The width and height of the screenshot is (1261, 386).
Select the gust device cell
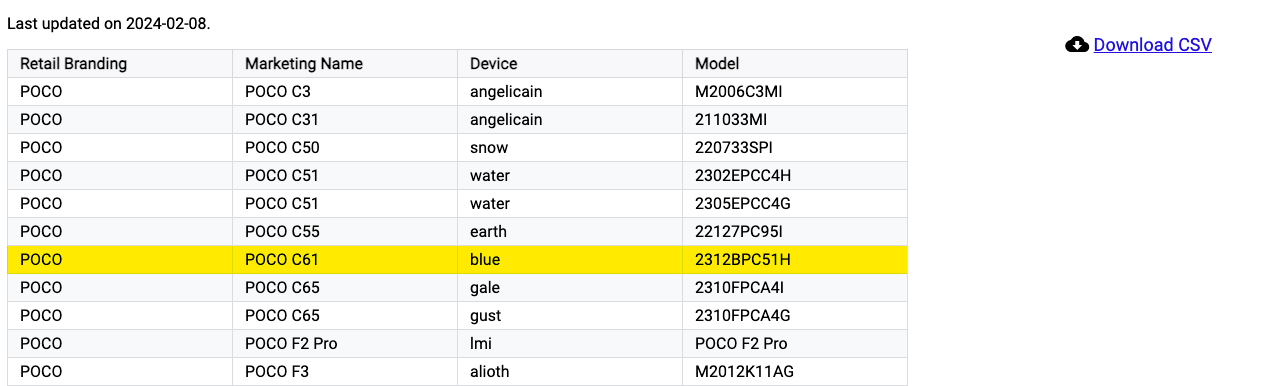(570, 316)
